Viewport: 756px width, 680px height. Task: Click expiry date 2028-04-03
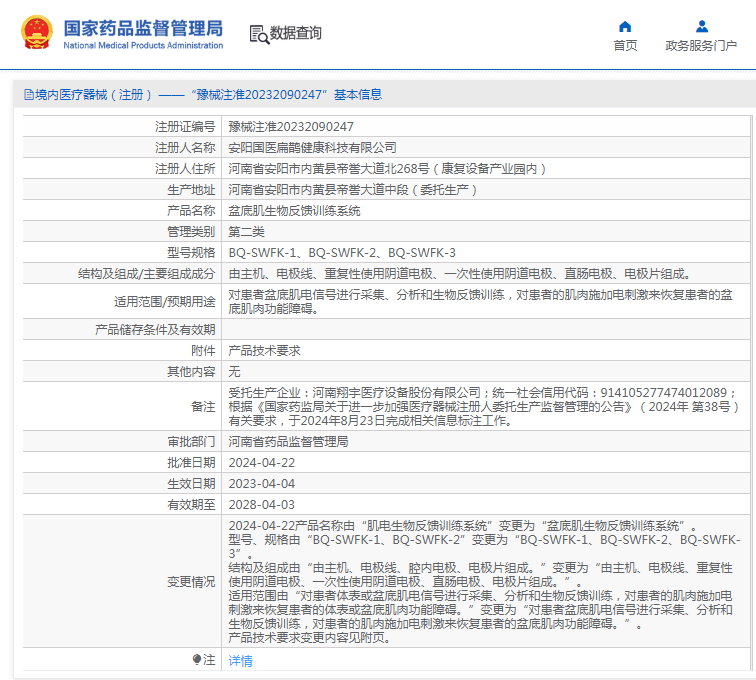tap(261, 504)
